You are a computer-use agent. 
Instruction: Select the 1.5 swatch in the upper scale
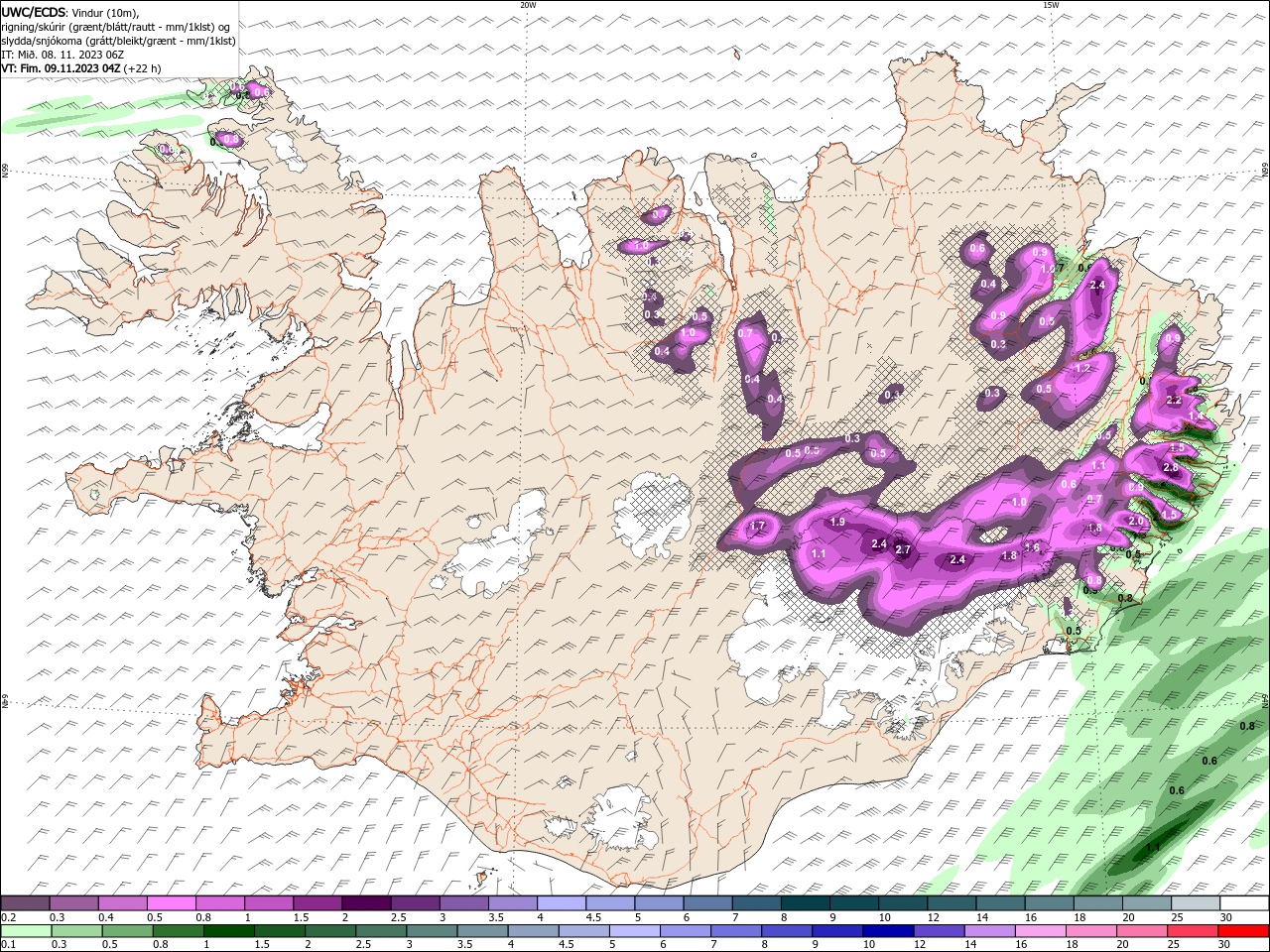pos(317,903)
